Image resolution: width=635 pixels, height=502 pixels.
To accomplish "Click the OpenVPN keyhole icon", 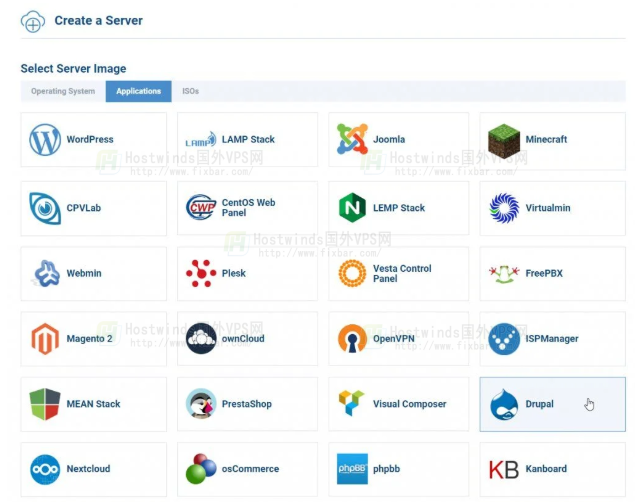I will pyautogui.click(x=352, y=338).
